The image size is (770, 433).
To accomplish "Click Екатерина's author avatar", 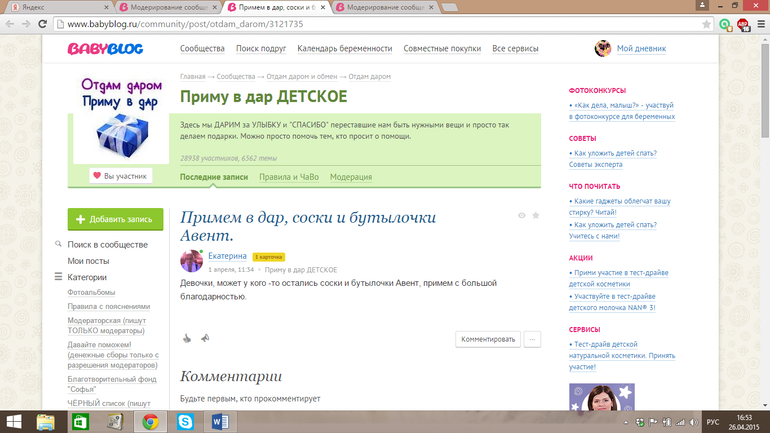I will point(191,261).
